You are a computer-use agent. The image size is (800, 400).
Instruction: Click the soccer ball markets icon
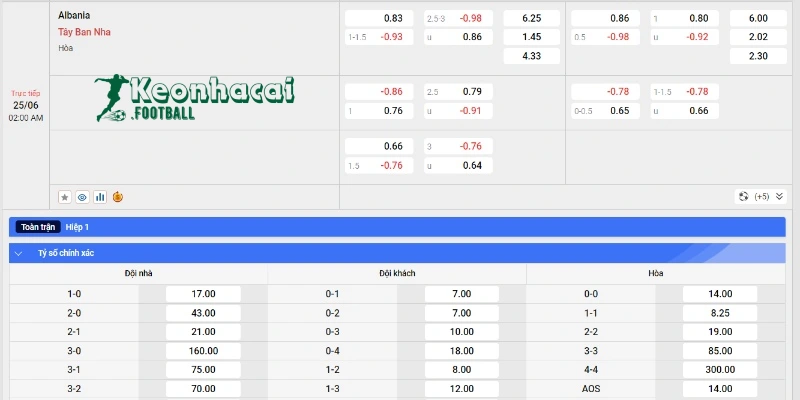tap(742, 197)
